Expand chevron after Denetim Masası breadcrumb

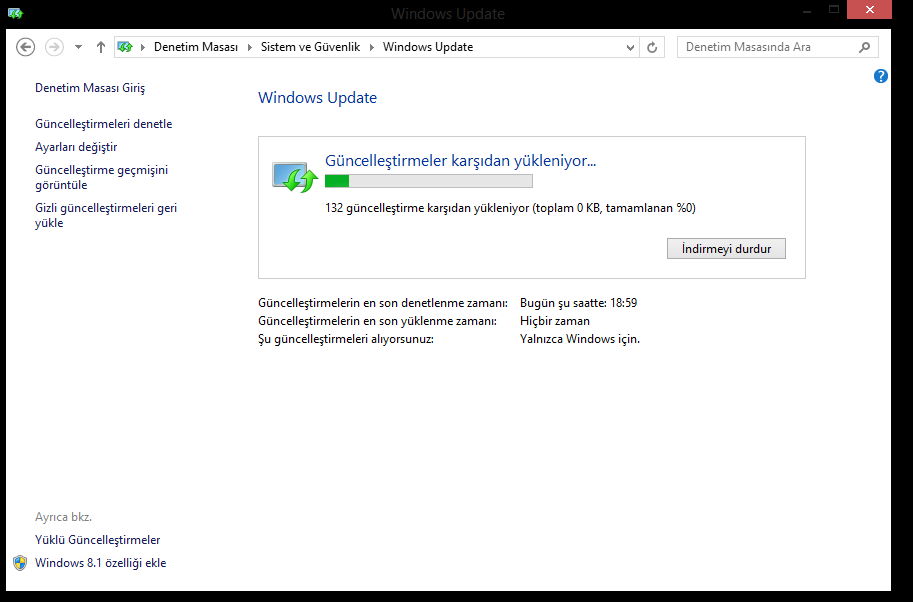pos(250,47)
